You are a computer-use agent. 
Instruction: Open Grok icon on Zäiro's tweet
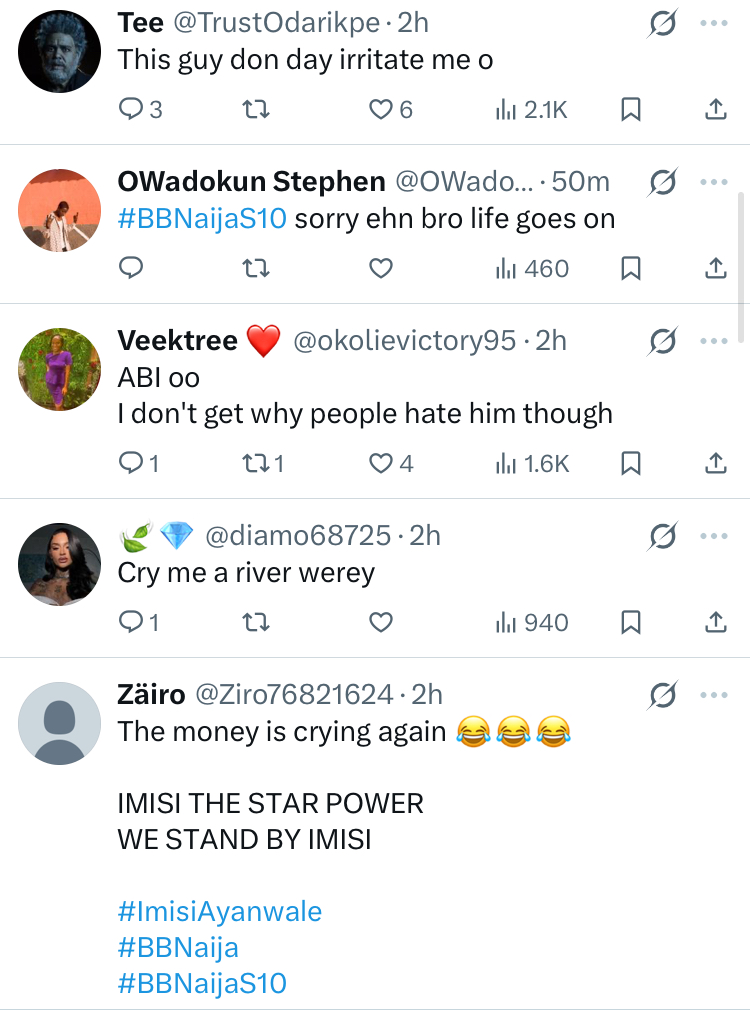coord(662,695)
